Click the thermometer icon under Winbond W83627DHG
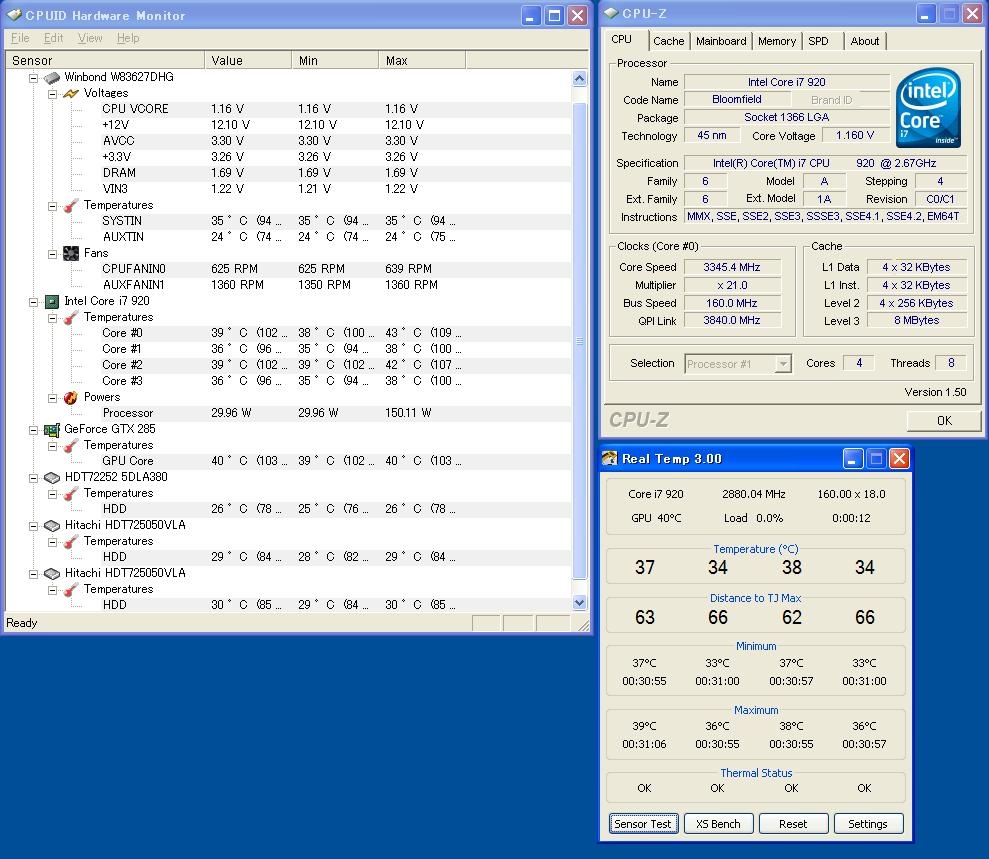989x859 pixels. point(71,206)
